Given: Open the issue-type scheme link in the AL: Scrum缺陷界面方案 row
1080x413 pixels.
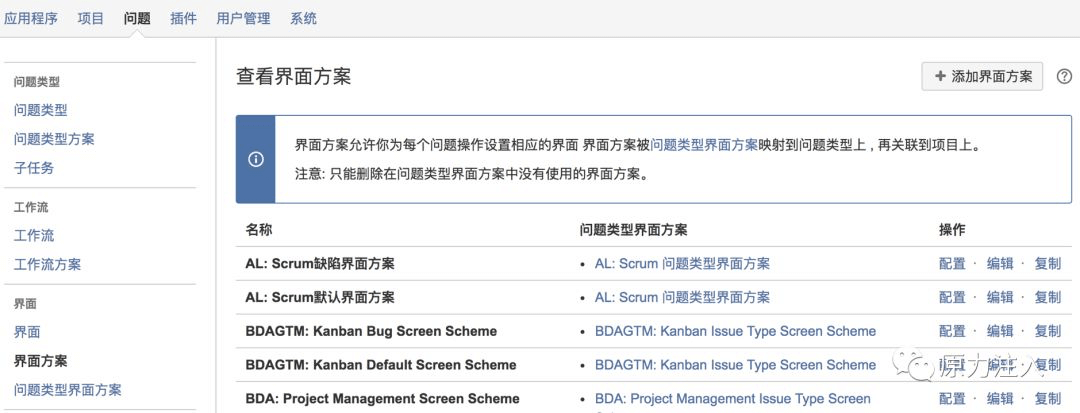Looking at the screenshot, I should [x=683, y=264].
